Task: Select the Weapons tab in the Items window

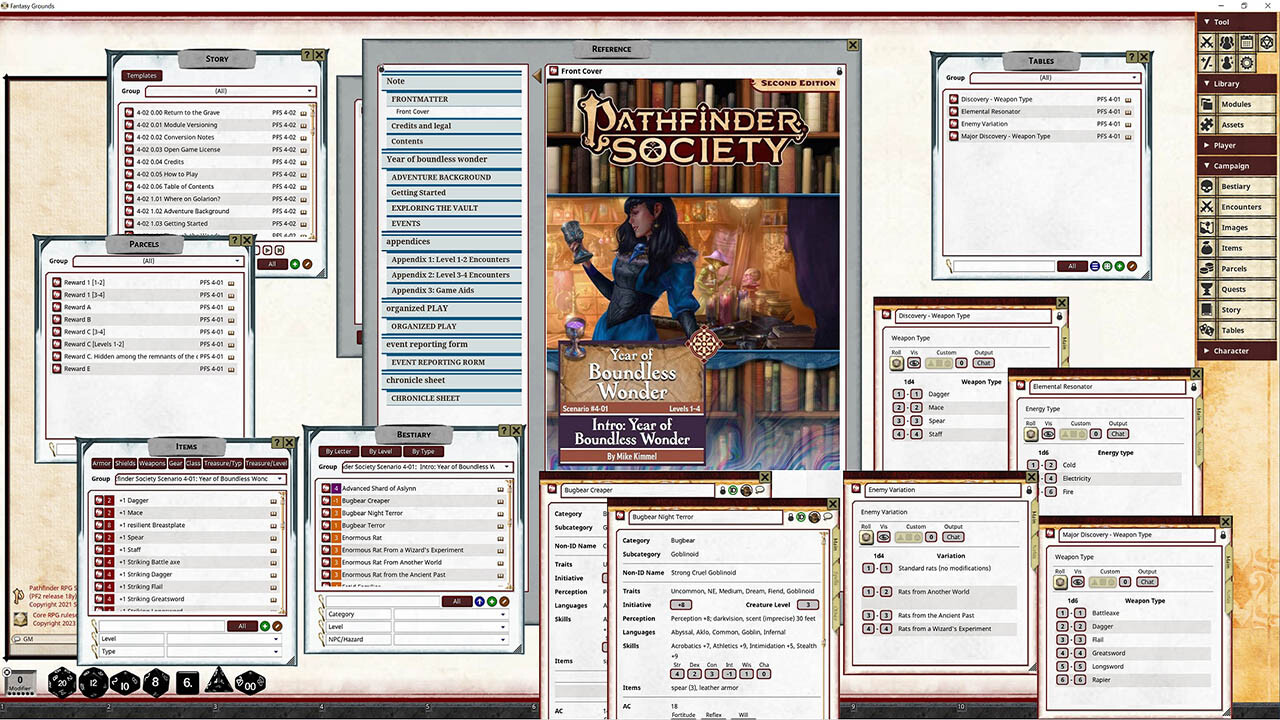Action: pyautogui.click(x=152, y=463)
